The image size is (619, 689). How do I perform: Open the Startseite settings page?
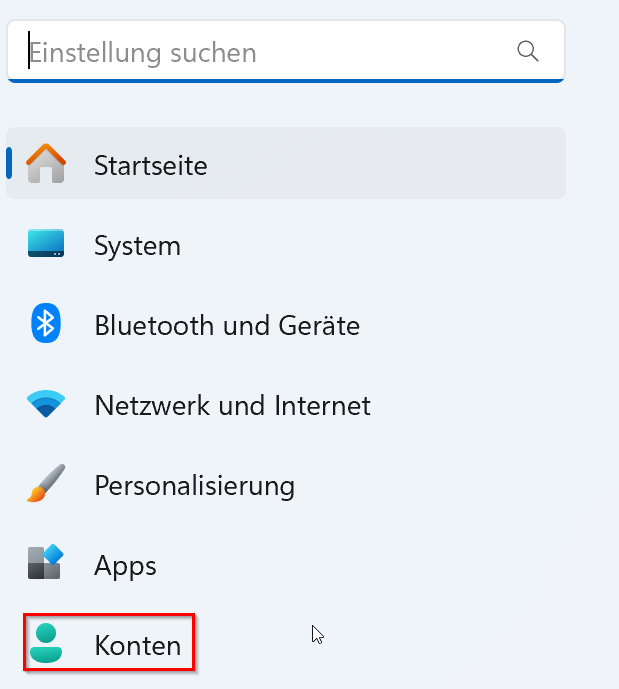[151, 166]
